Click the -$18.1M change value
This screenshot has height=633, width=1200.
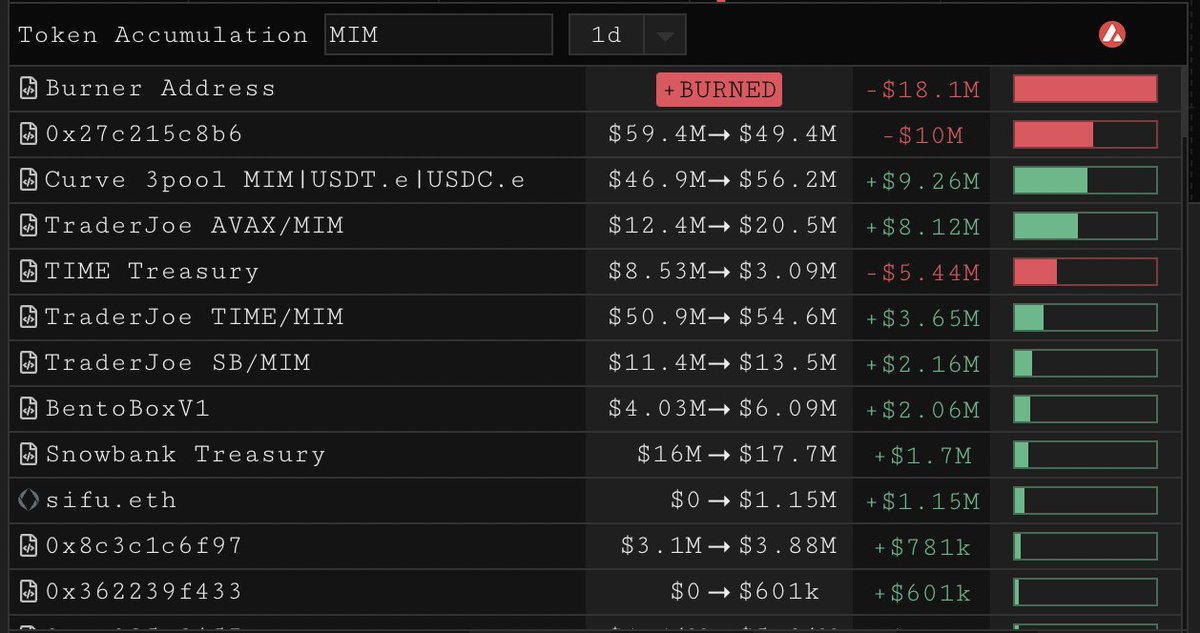(922, 90)
